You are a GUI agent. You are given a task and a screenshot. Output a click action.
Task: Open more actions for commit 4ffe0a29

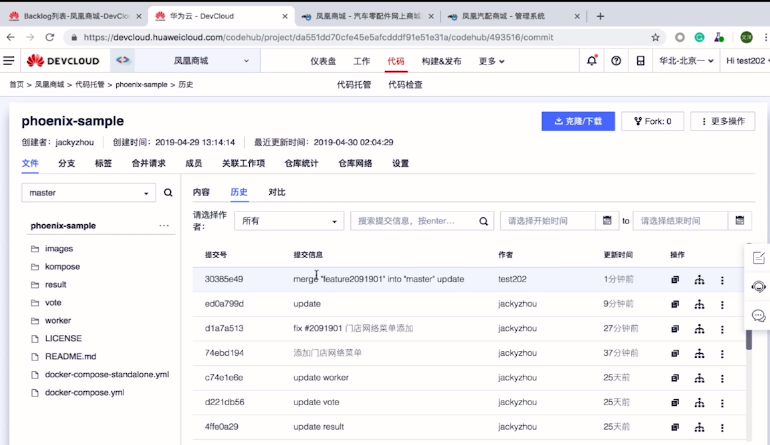pos(722,427)
